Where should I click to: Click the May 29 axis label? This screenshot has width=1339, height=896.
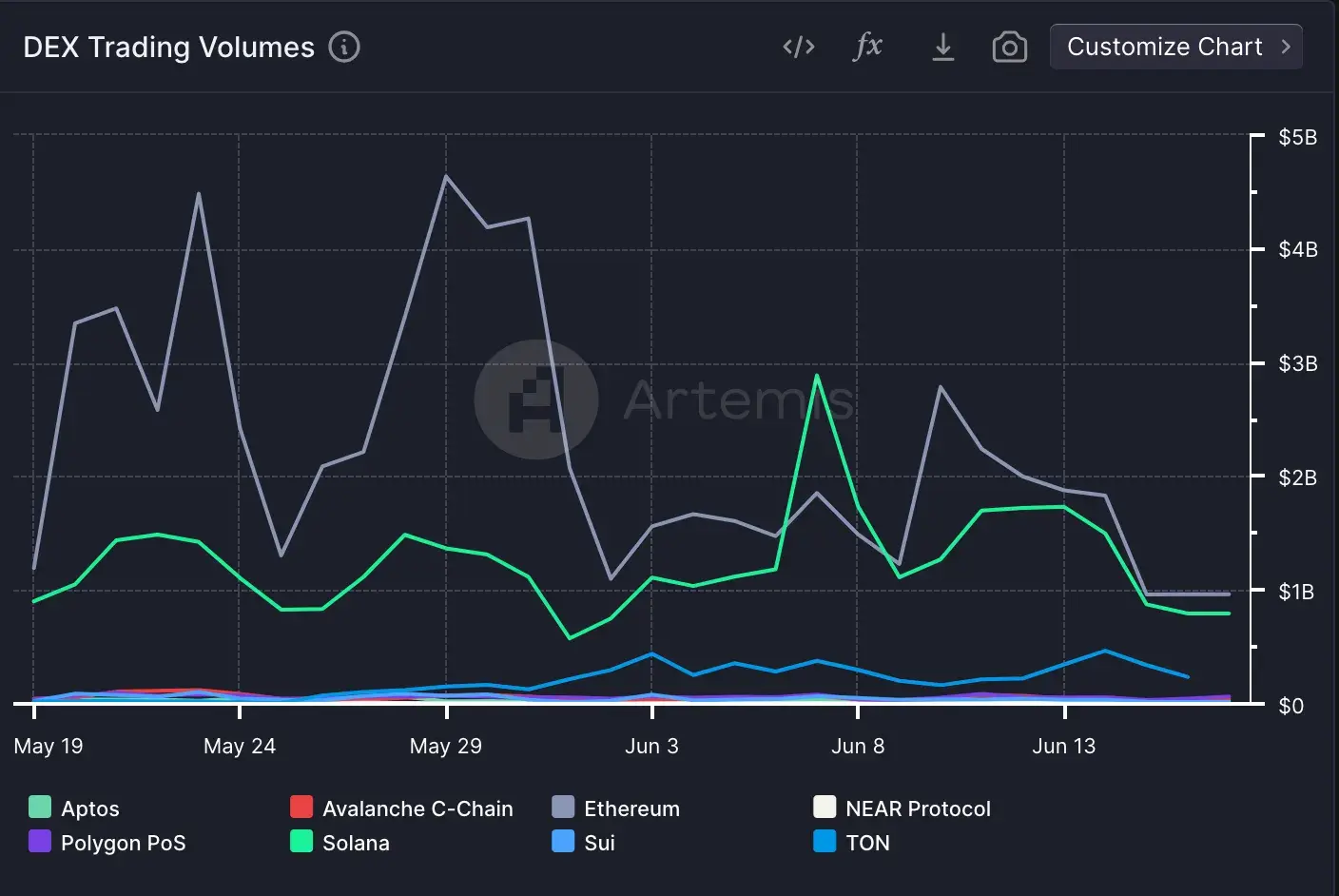(x=446, y=746)
